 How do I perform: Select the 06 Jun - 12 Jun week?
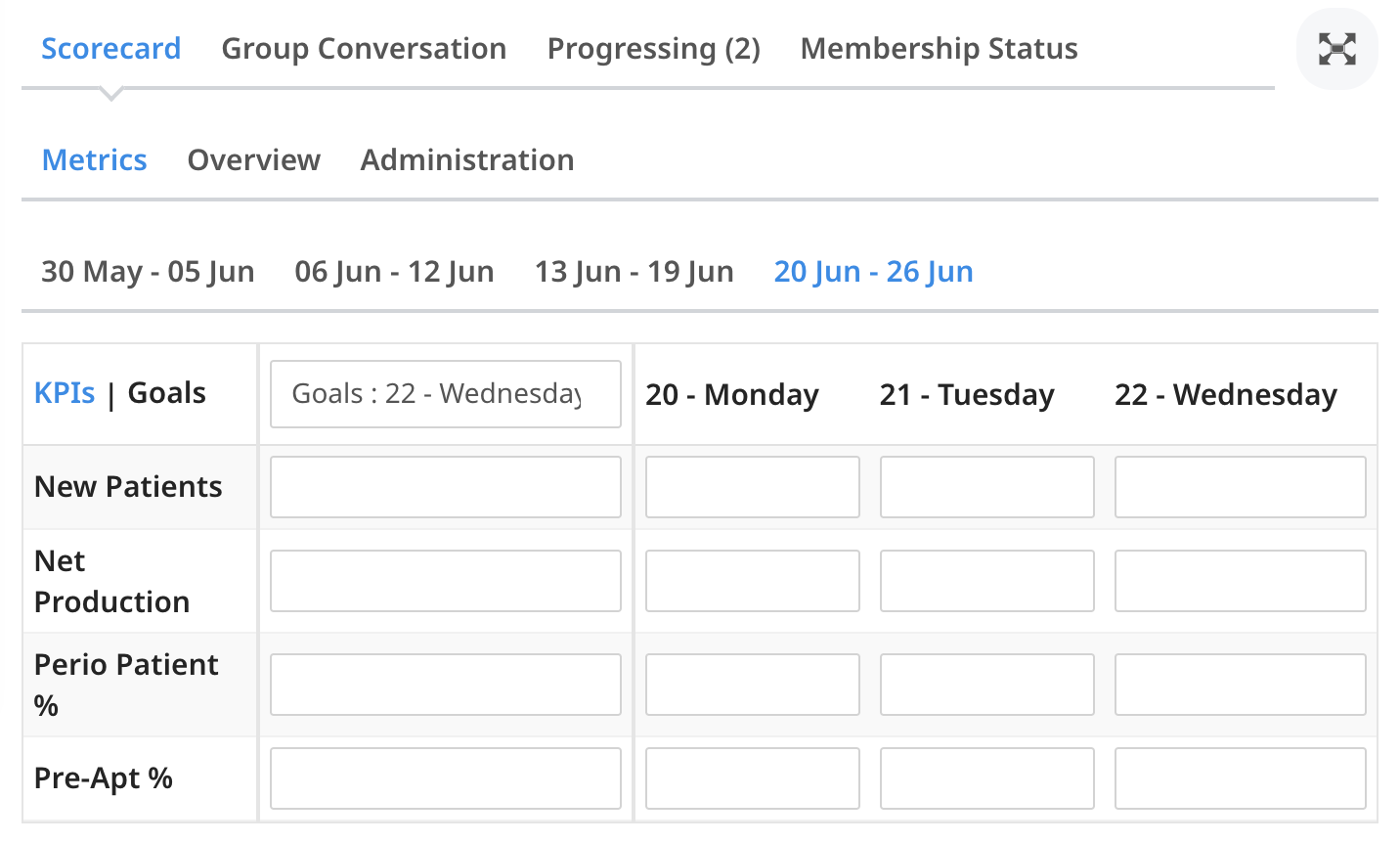394,272
